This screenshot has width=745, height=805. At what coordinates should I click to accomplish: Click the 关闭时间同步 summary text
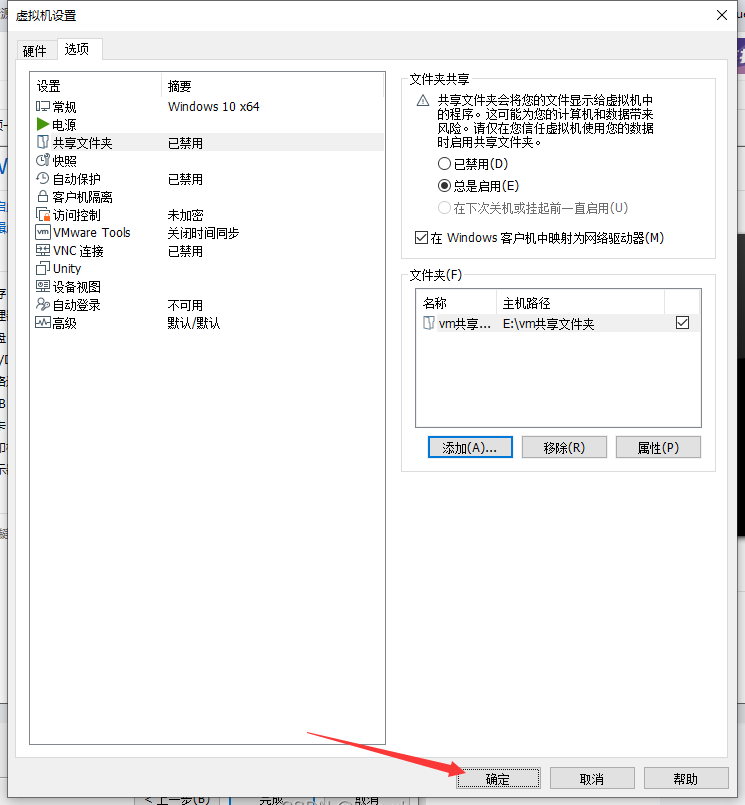point(203,233)
